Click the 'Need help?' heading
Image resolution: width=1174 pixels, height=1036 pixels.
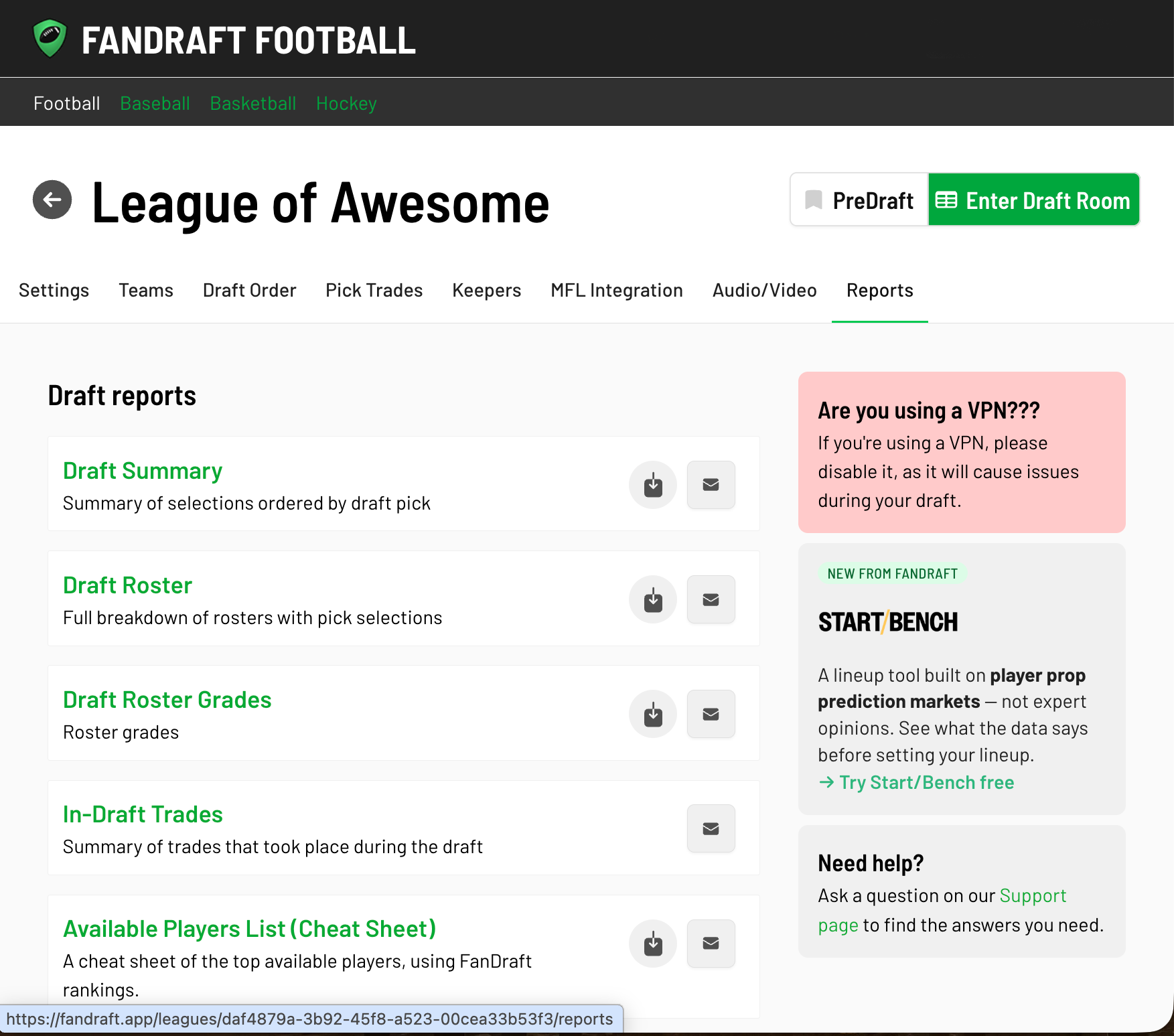point(871,863)
